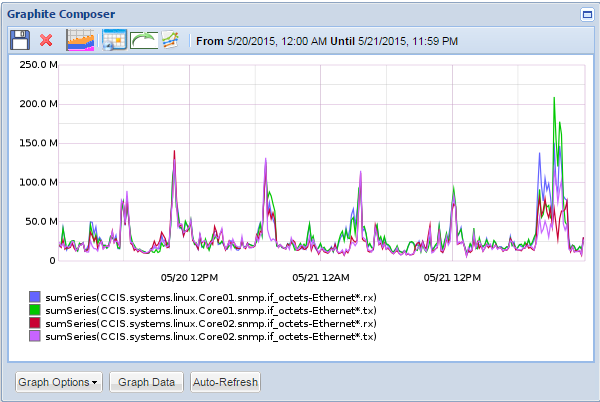Click the line chart with pencil icon
Image resolution: width=600 pixels, height=402 pixels.
172,40
